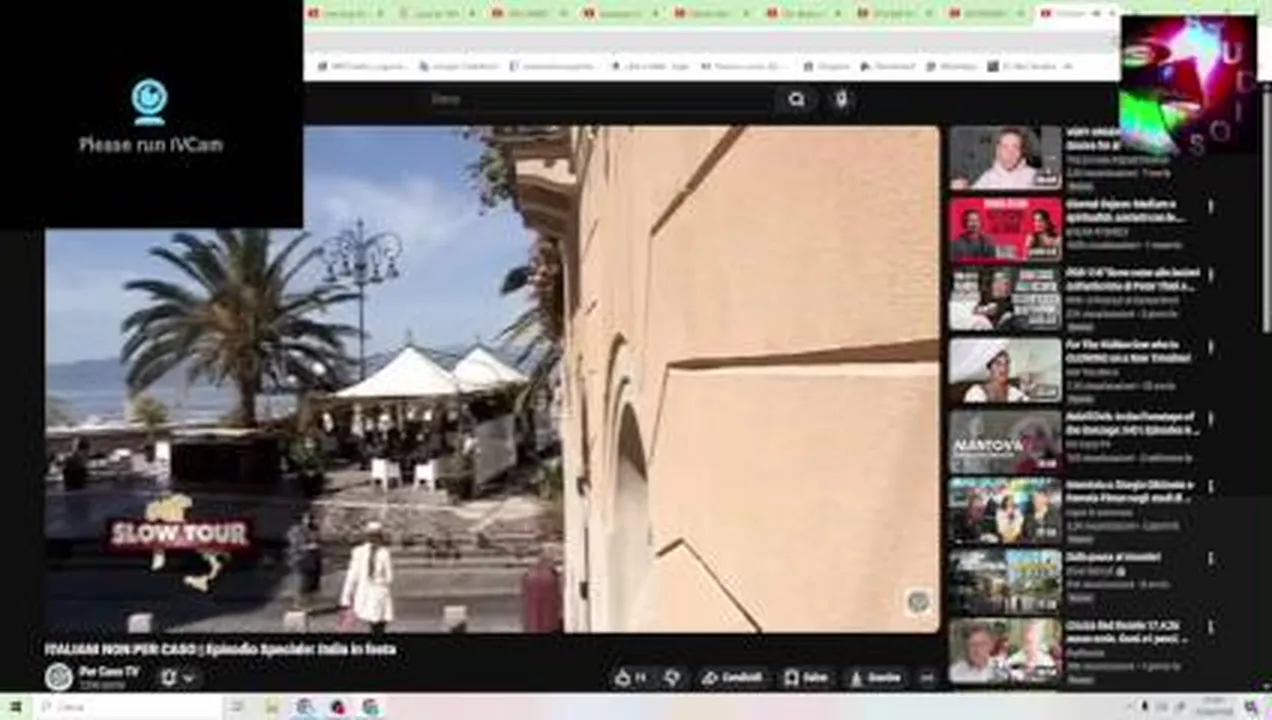Like the video using the thumbs-up button
Screen dimensions: 1272x720
coord(630,677)
